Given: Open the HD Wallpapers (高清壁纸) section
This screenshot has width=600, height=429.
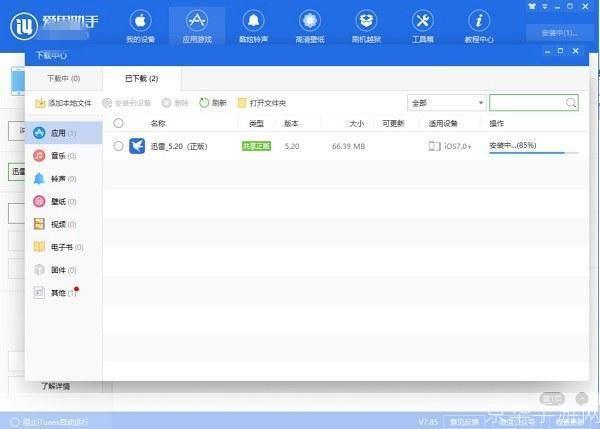Looking at the screenshot, I should [310, 26].
